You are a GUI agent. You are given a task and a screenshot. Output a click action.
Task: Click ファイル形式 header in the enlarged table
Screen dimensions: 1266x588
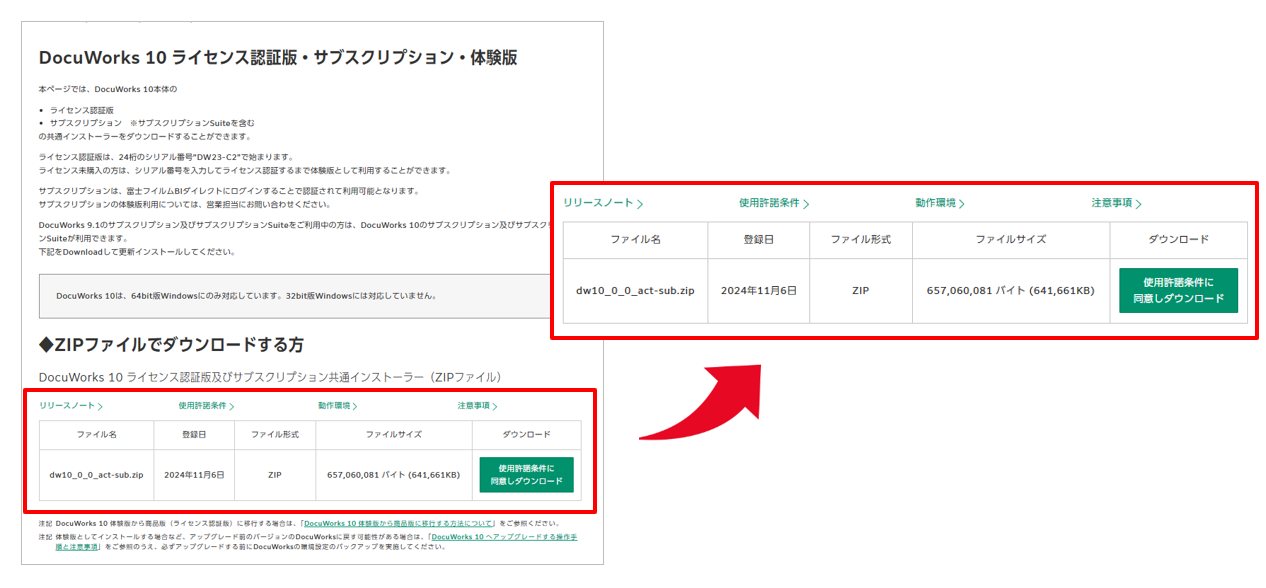tap(861, 240)
